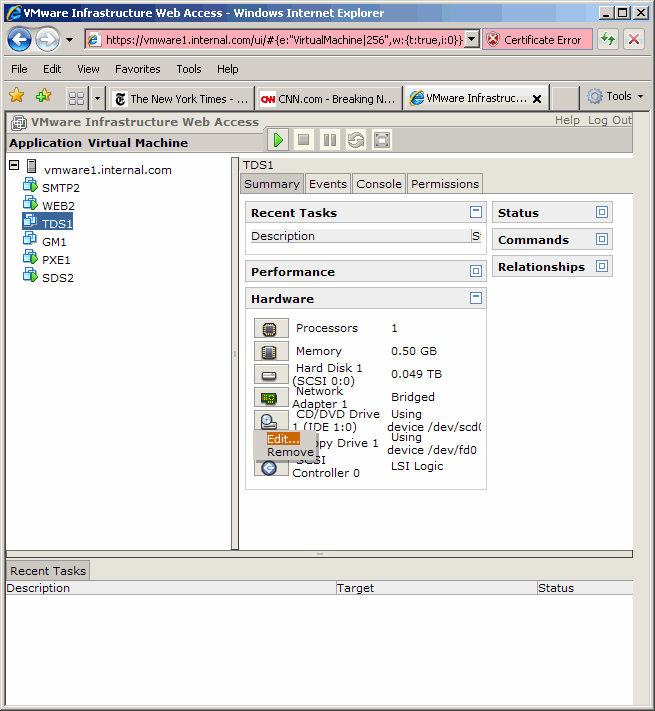This screenshot has height=711, width=655.
Task: Power on the virtual machine with play button
Action: [x=278, y=140]
